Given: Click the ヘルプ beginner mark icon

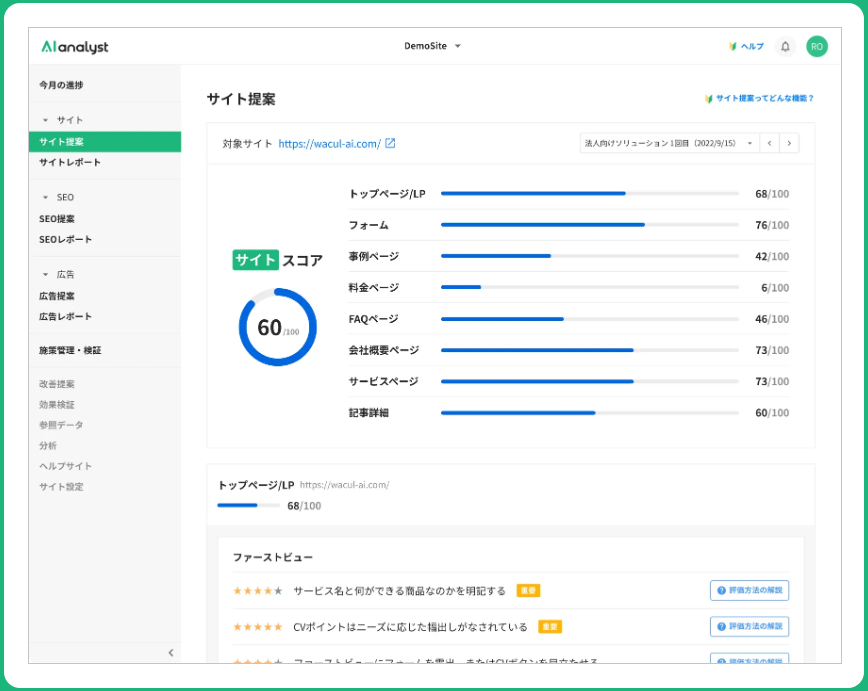Looking at the screenshot, I should point(732,47).
